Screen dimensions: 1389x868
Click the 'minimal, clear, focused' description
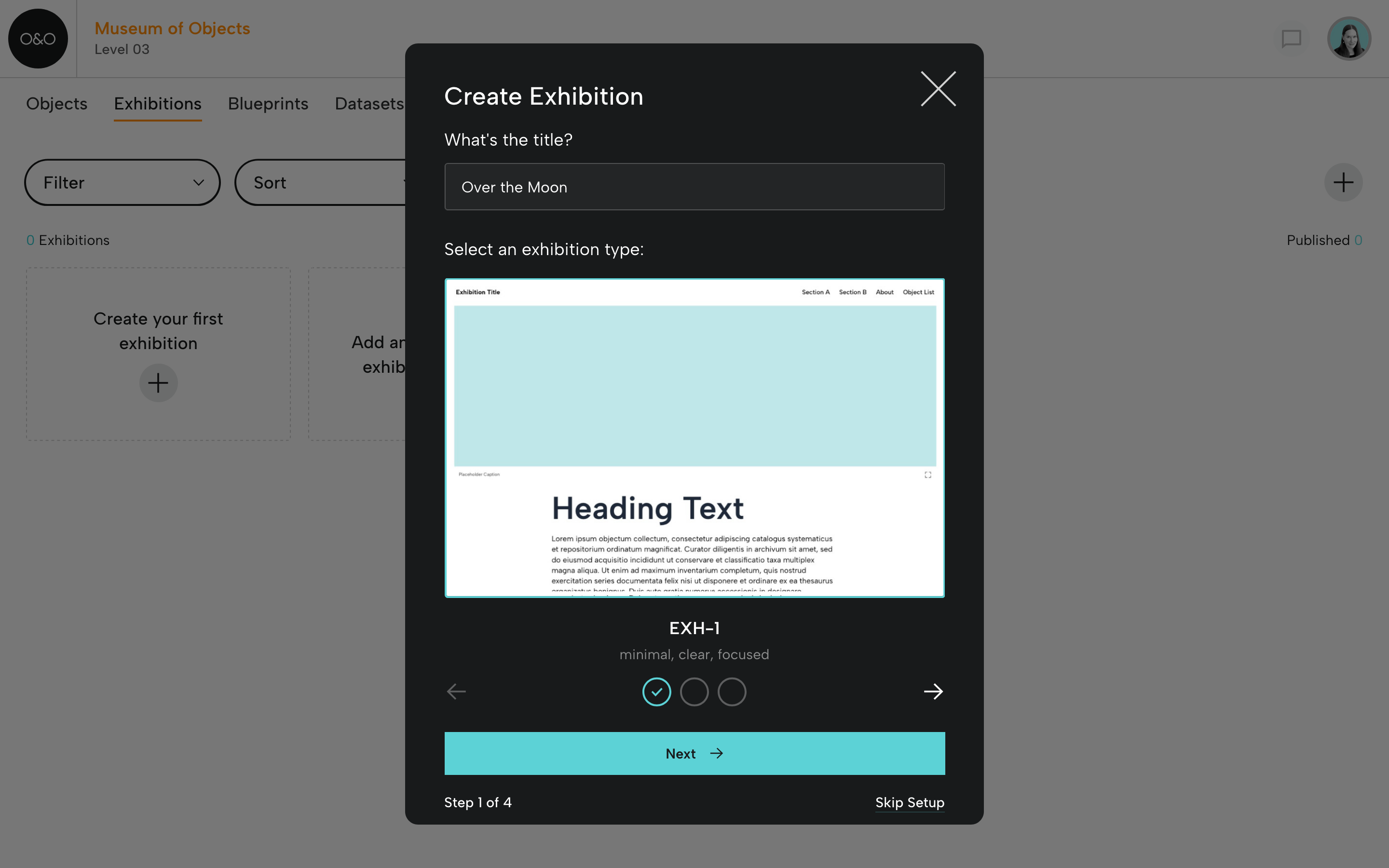click(x=694, y=654)
